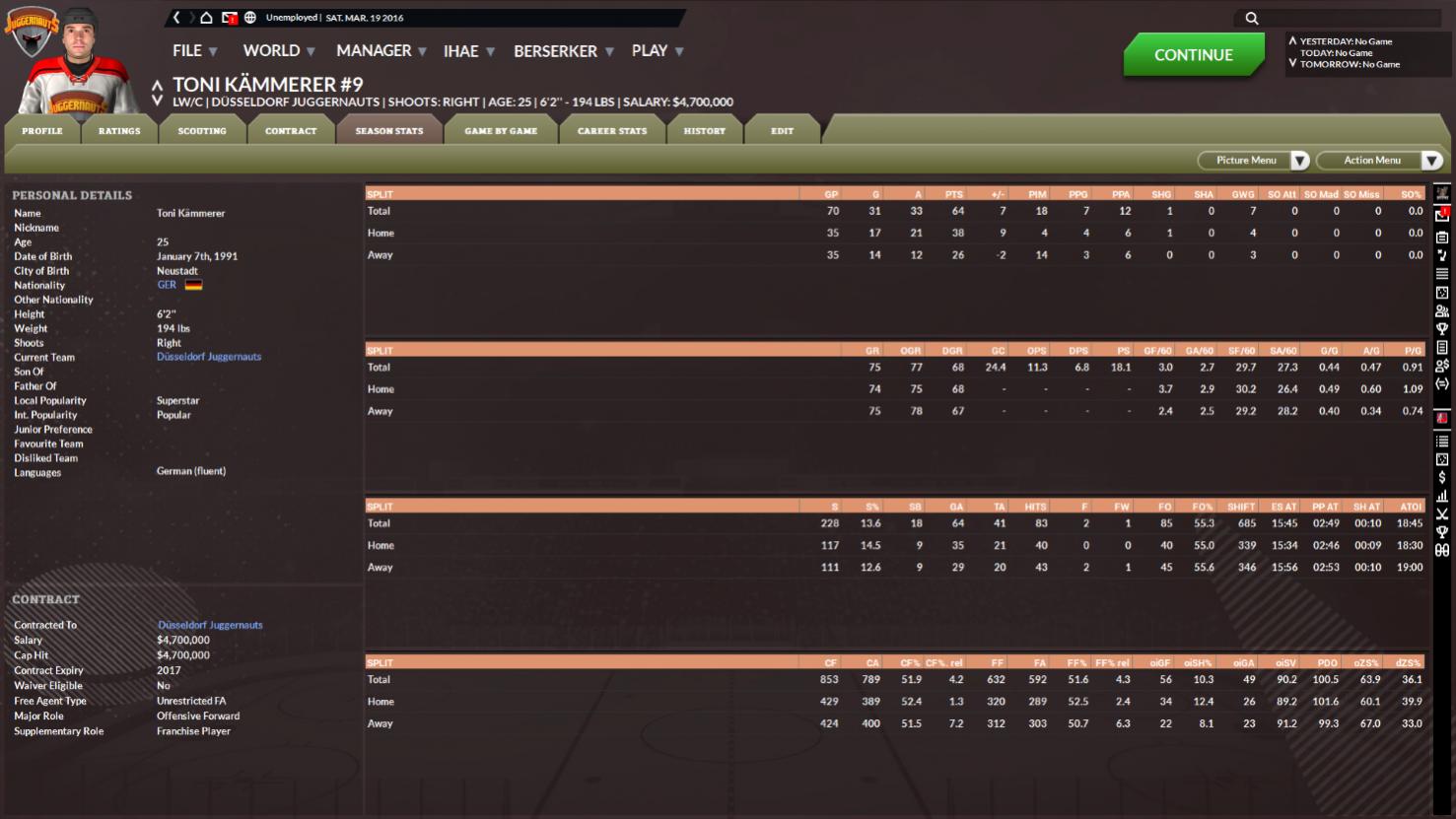This screenshot has height=819, width=1456.
Task: Go to previous player using up arrow
Action: tap(157, 86)
